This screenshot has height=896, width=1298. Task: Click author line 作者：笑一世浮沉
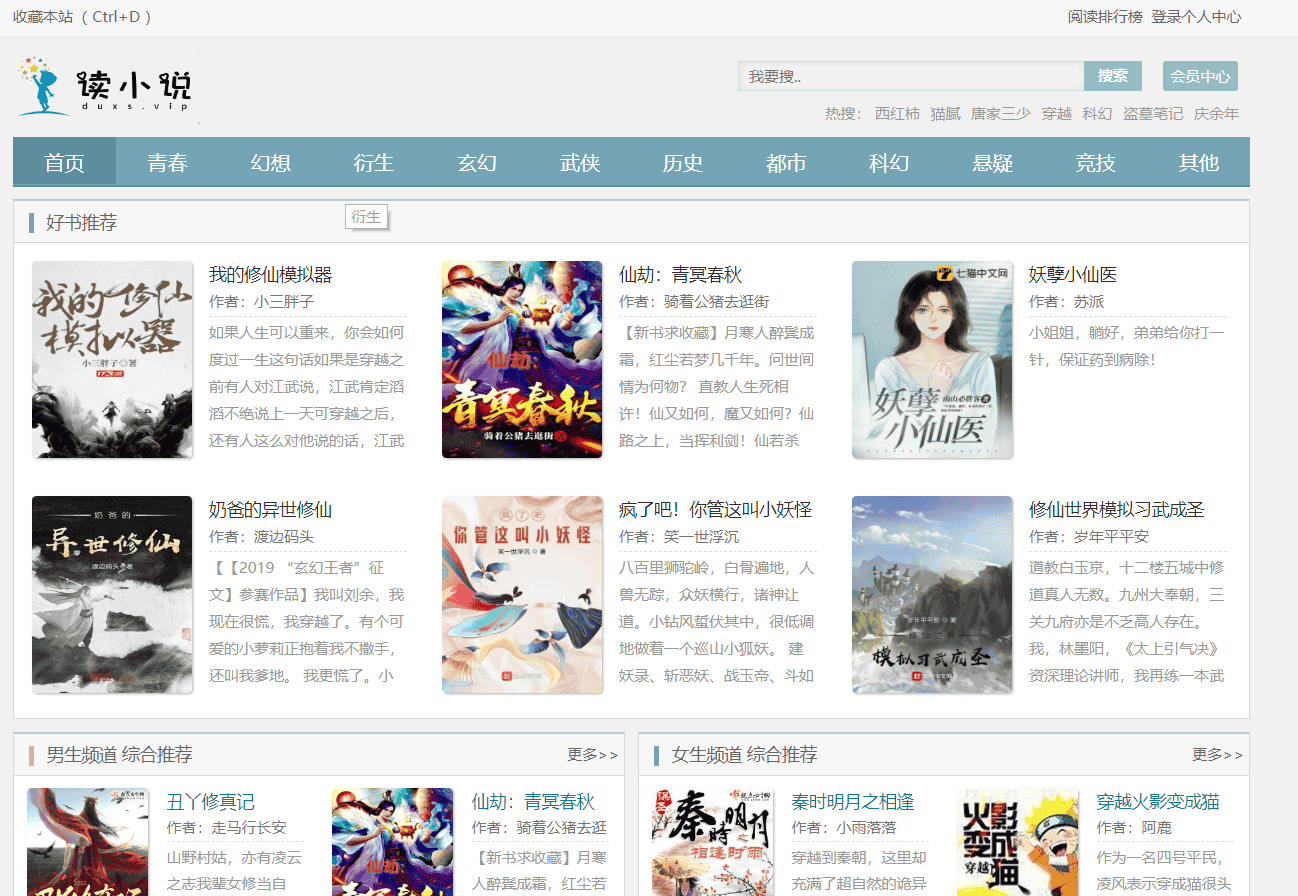(x=679, y=537)
